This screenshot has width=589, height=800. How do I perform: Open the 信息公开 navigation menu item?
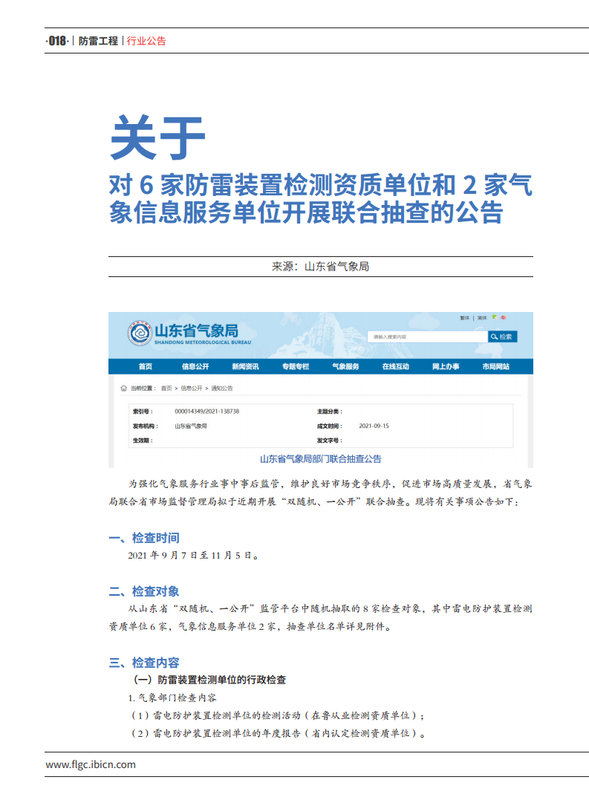195,366
